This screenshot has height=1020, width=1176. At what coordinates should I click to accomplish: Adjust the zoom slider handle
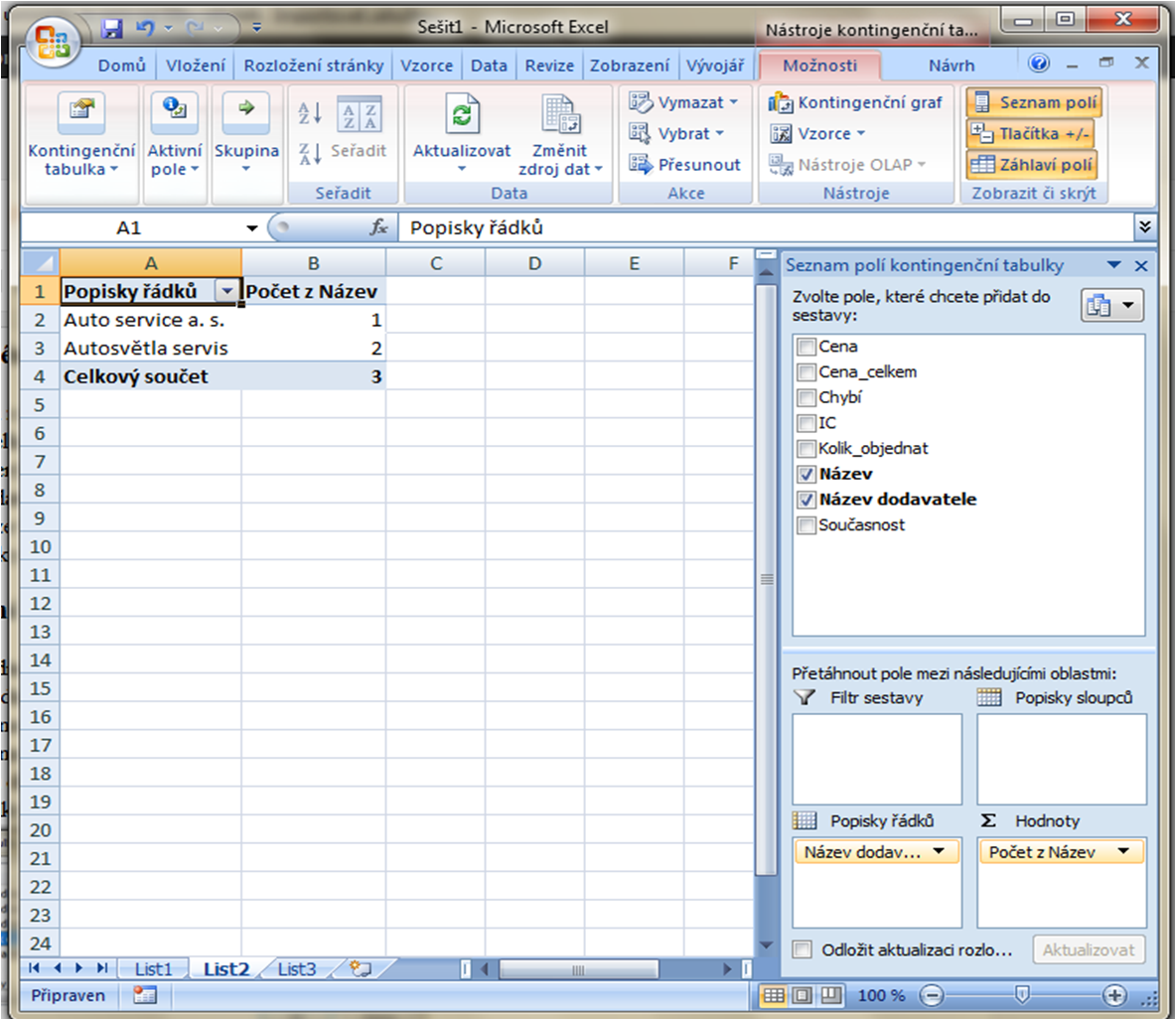1021,995
